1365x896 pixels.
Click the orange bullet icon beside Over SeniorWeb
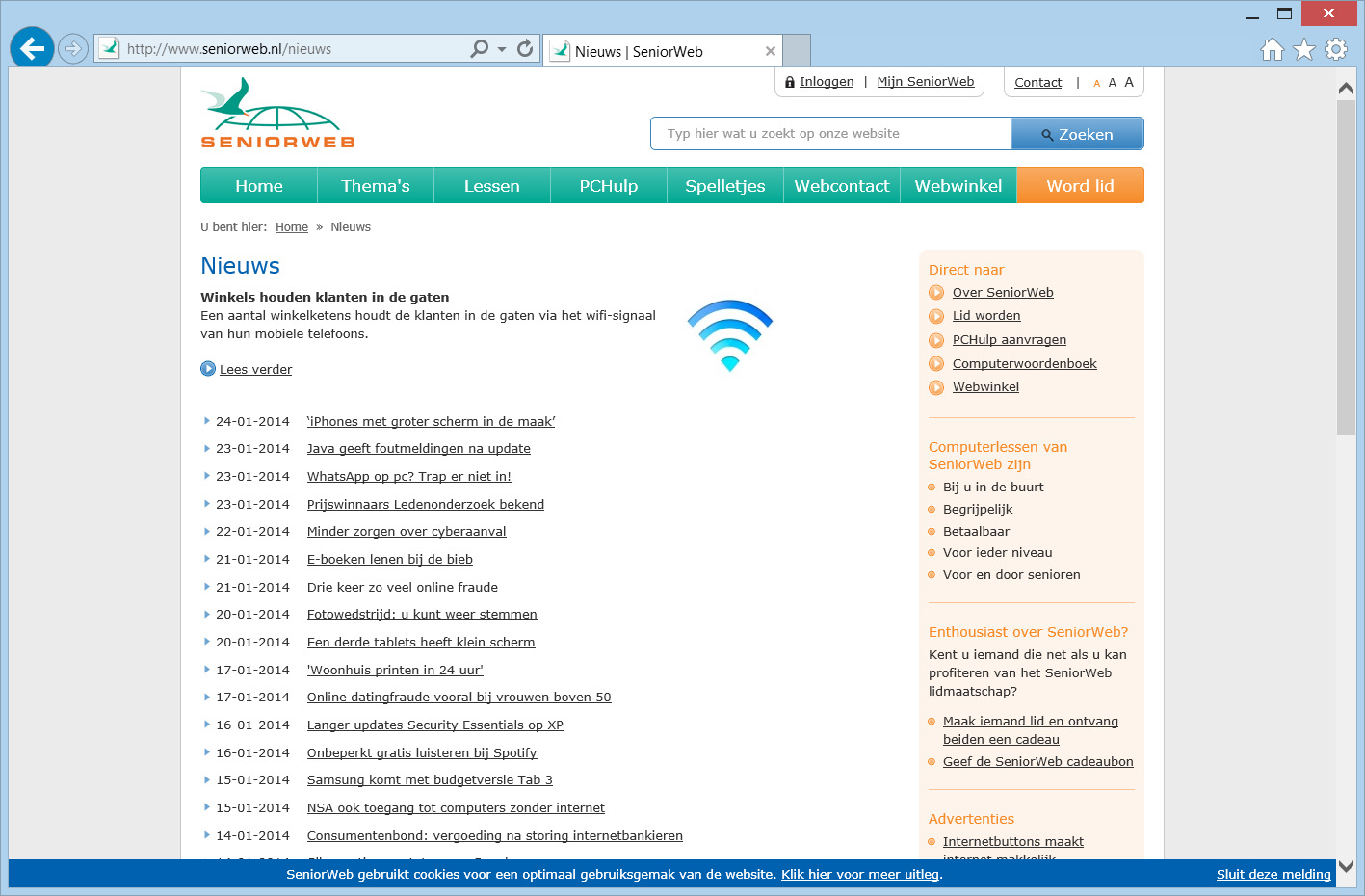936,293
